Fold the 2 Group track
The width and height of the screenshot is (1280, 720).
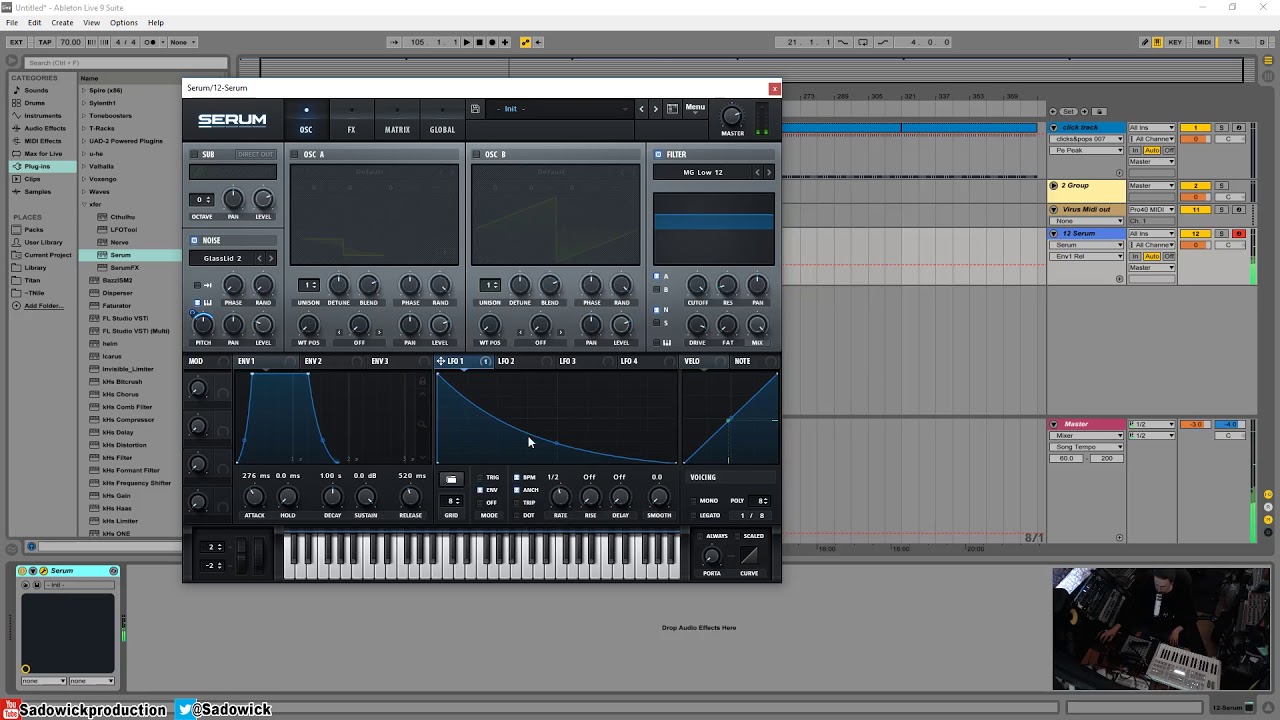pos(1053,185)
